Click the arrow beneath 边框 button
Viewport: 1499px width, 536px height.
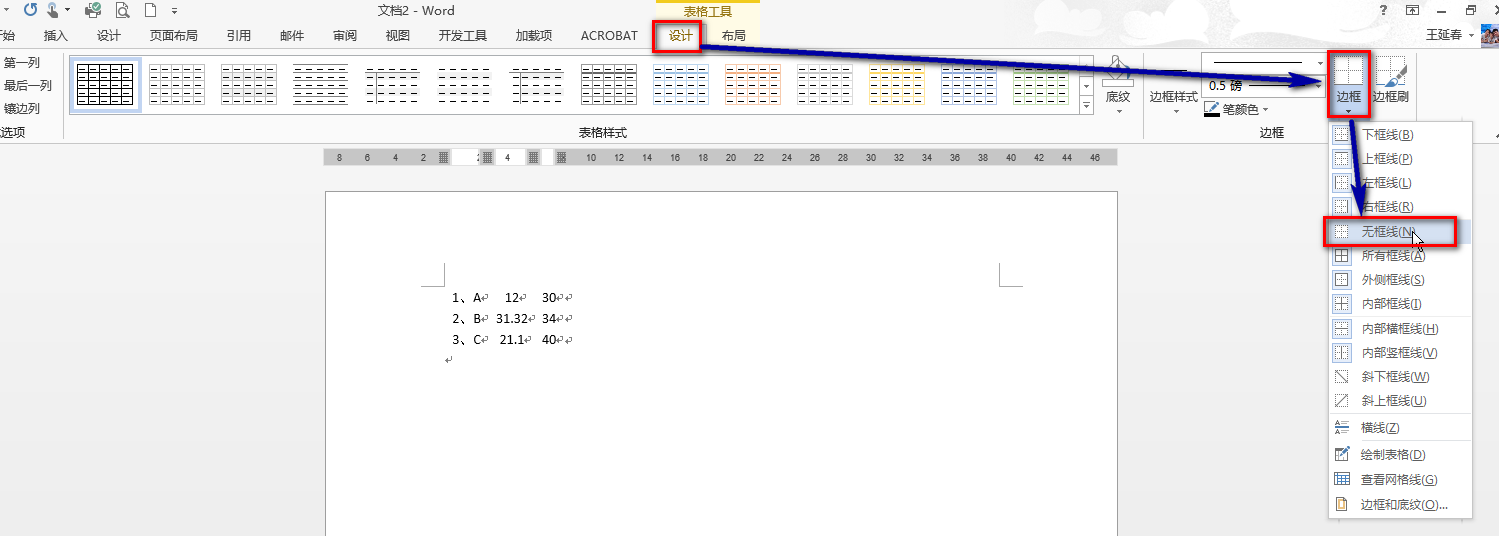(1348, 110)
